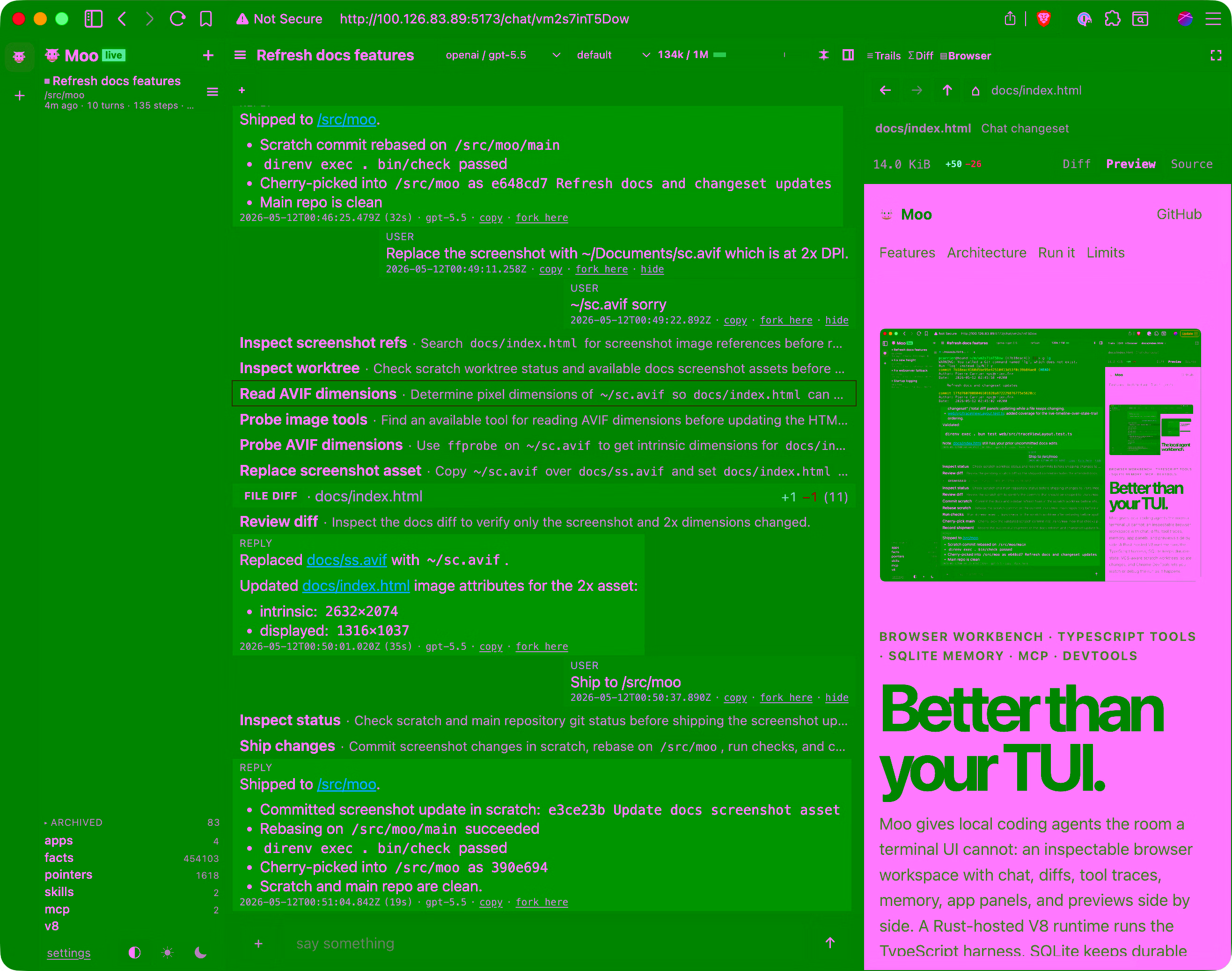Click the send arrow in the message box
Viewport: 1232px width, 971px height.
(829, 942)
